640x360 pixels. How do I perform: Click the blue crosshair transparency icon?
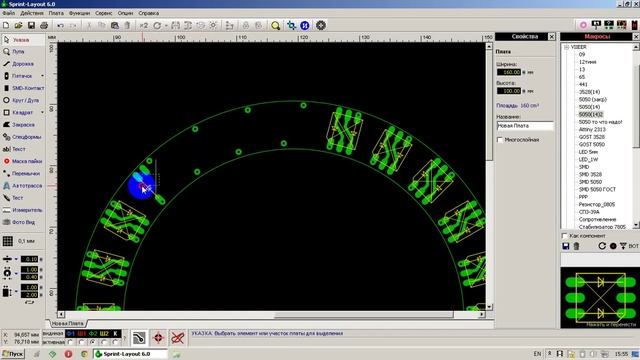(x=291, y=25)
